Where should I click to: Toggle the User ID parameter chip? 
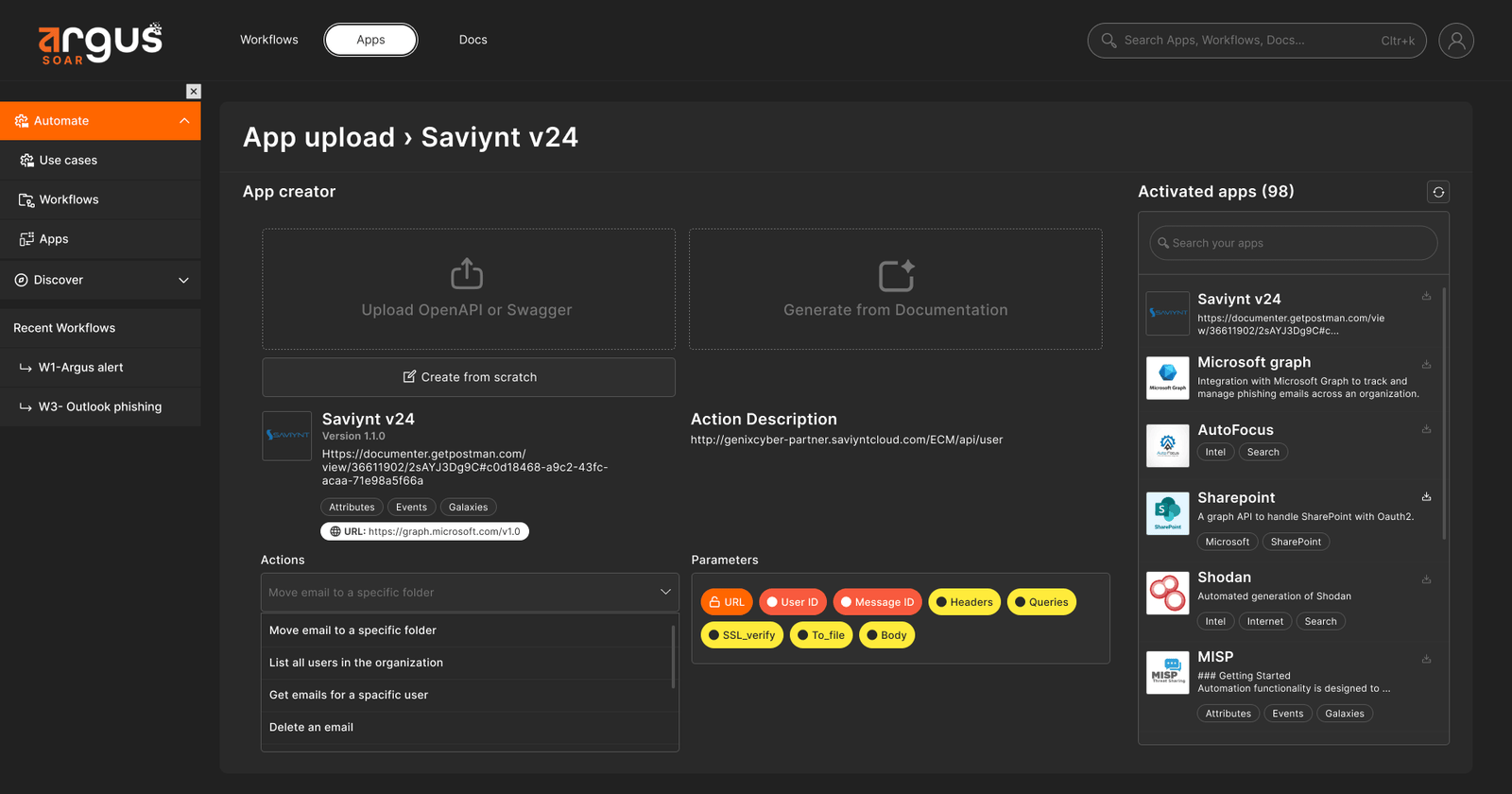792,602
